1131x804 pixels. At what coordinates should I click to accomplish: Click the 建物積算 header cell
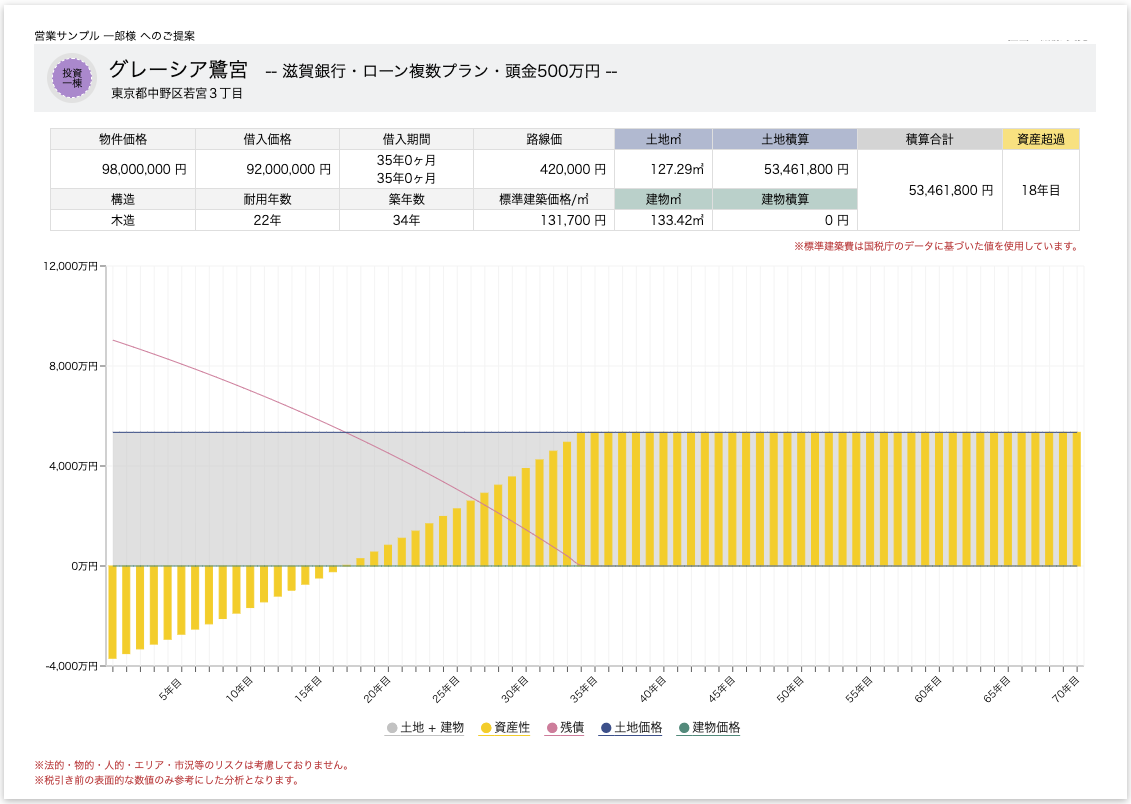pos(785,199)
